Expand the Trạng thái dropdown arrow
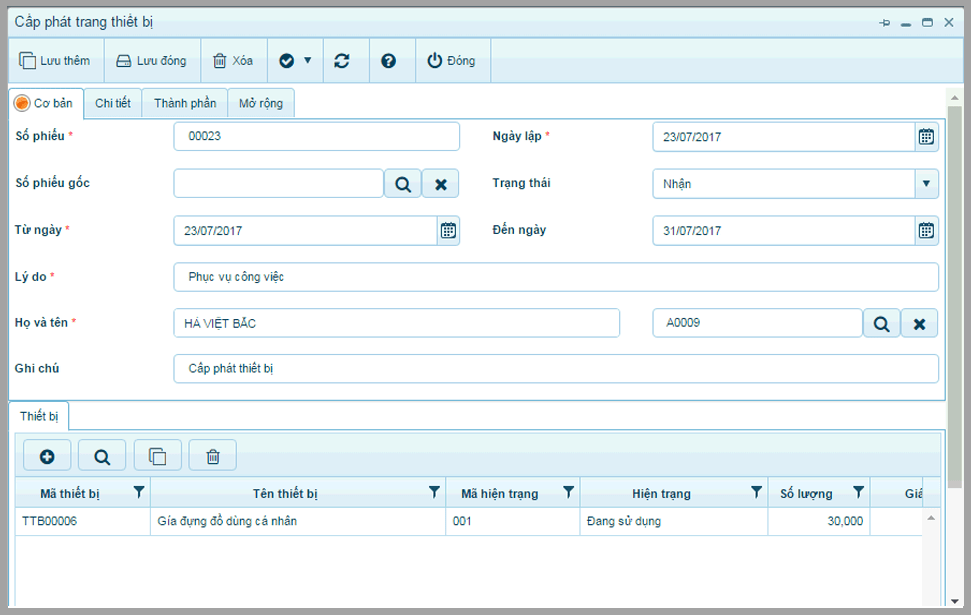Viewport: 971px width, 615px height. click(926, 184)
